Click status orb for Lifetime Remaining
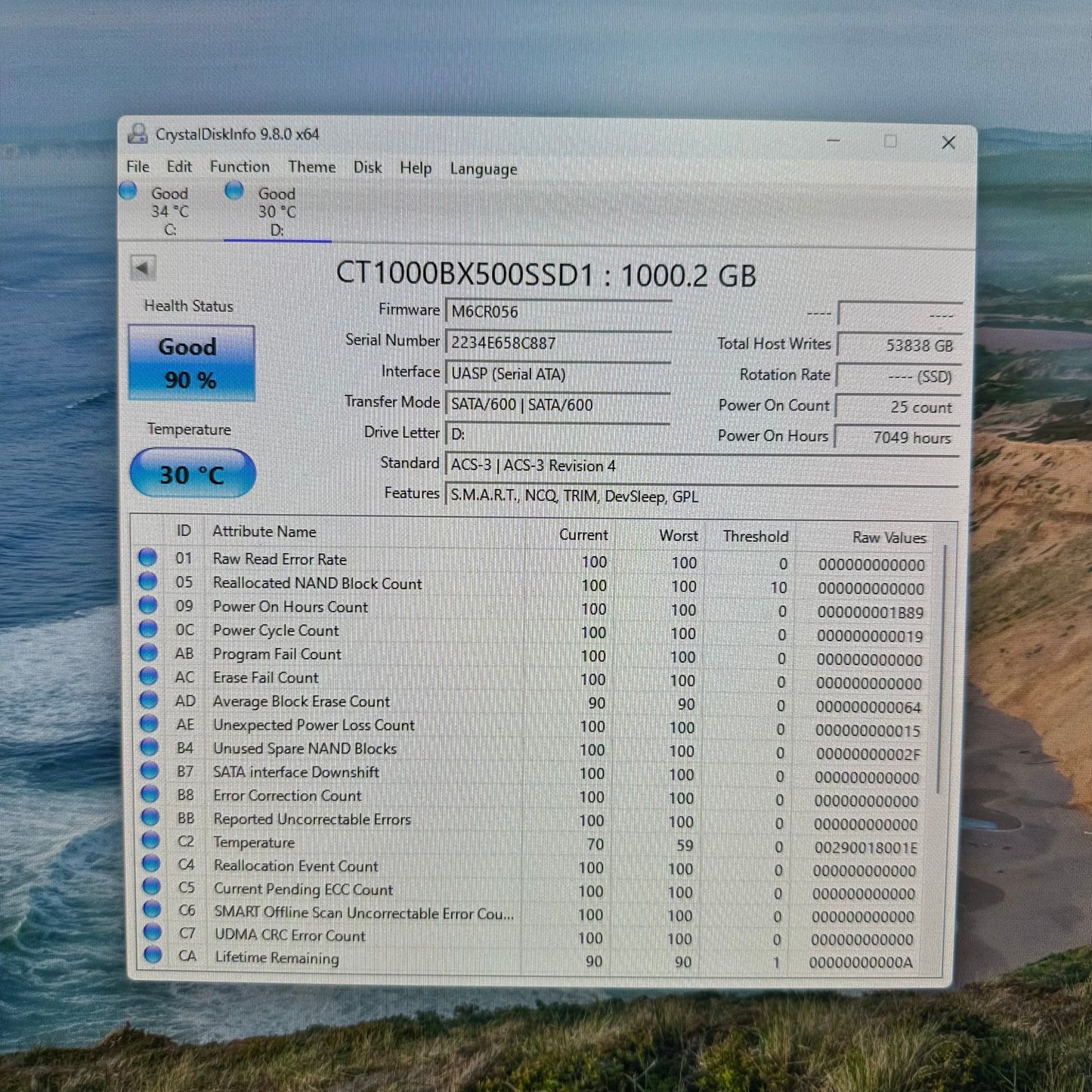The image size is (1092, 1092). coord(153,954)
